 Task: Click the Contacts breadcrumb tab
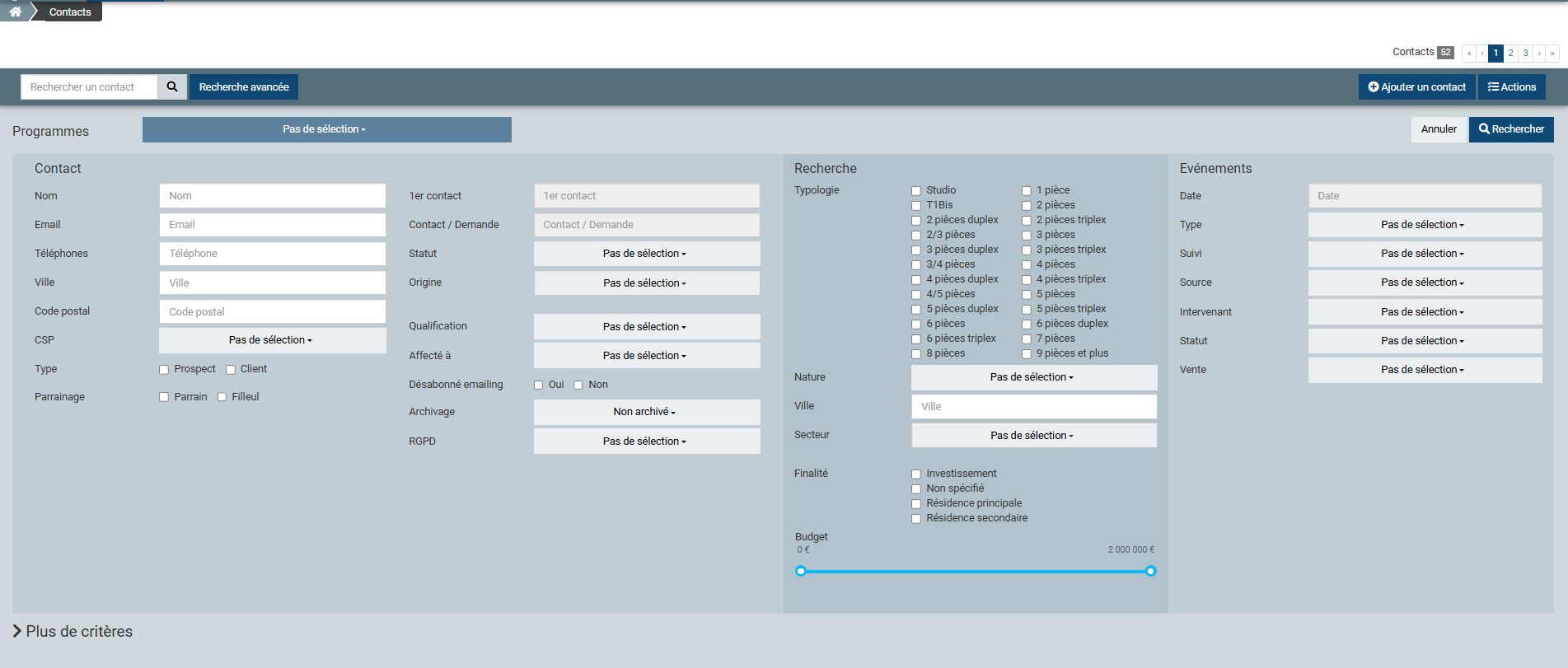pos(70,12)
